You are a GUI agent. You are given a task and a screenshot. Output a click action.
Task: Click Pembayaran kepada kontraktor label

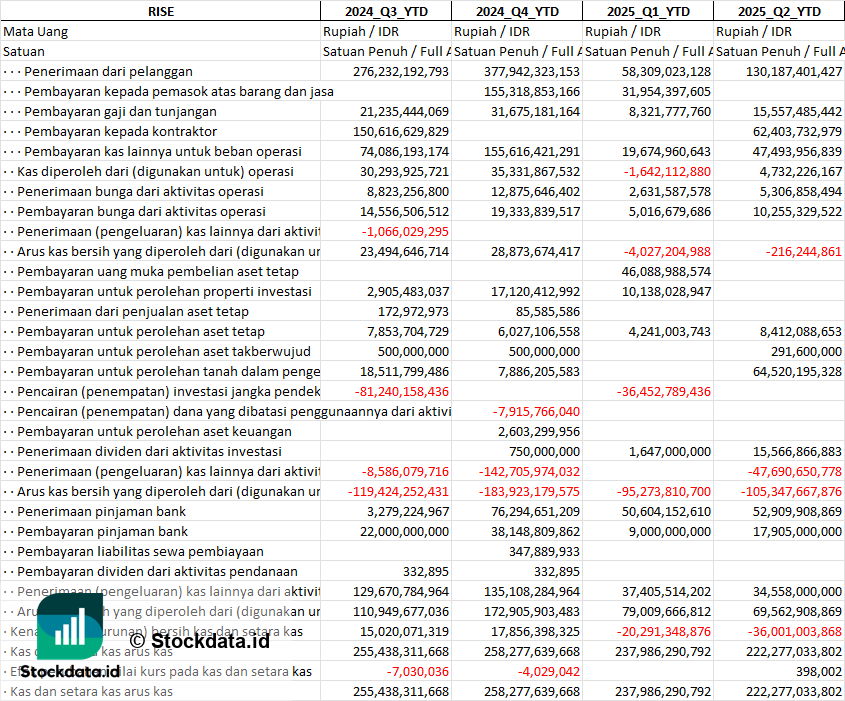pyautogui.click(x=121, y=131)
